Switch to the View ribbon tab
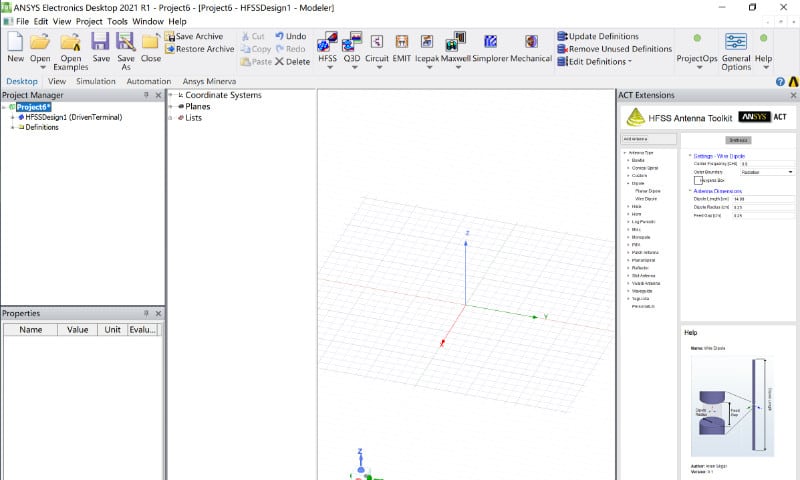 pyautogui.click(x=57, y=81)
